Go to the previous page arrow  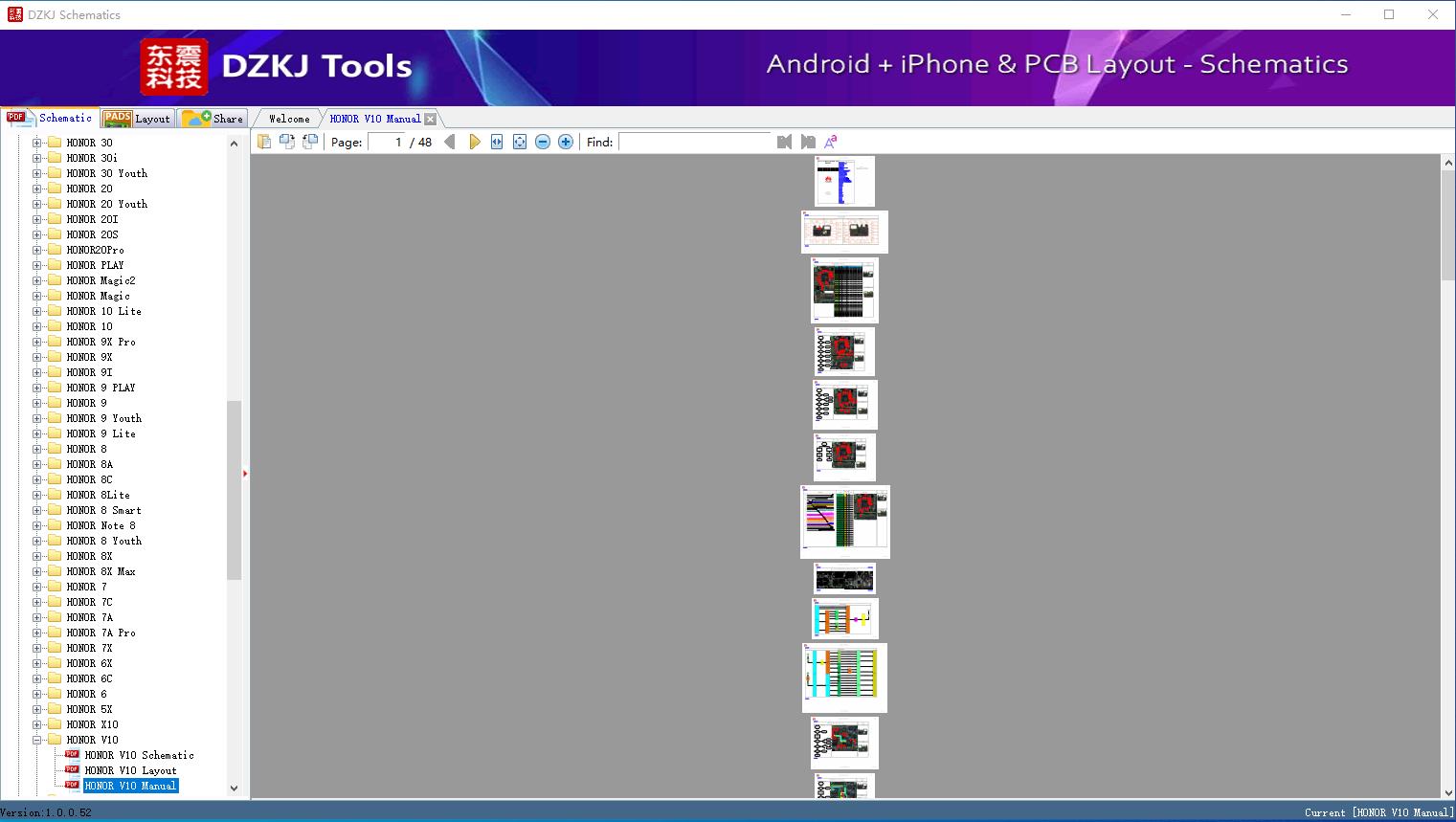pyautogui.click(x=450, y=142)
